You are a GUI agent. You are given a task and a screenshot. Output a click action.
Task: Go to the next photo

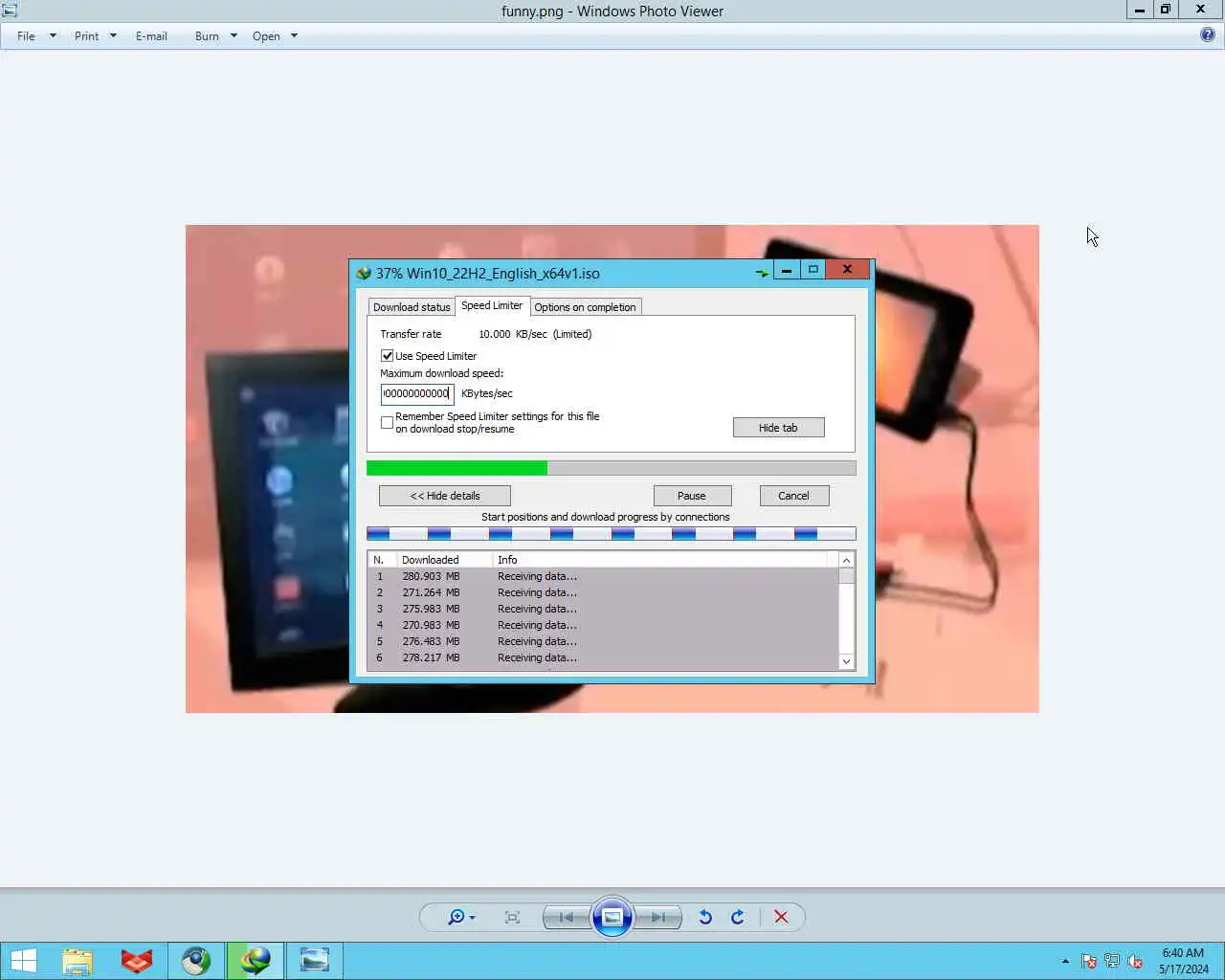point(658,917)
